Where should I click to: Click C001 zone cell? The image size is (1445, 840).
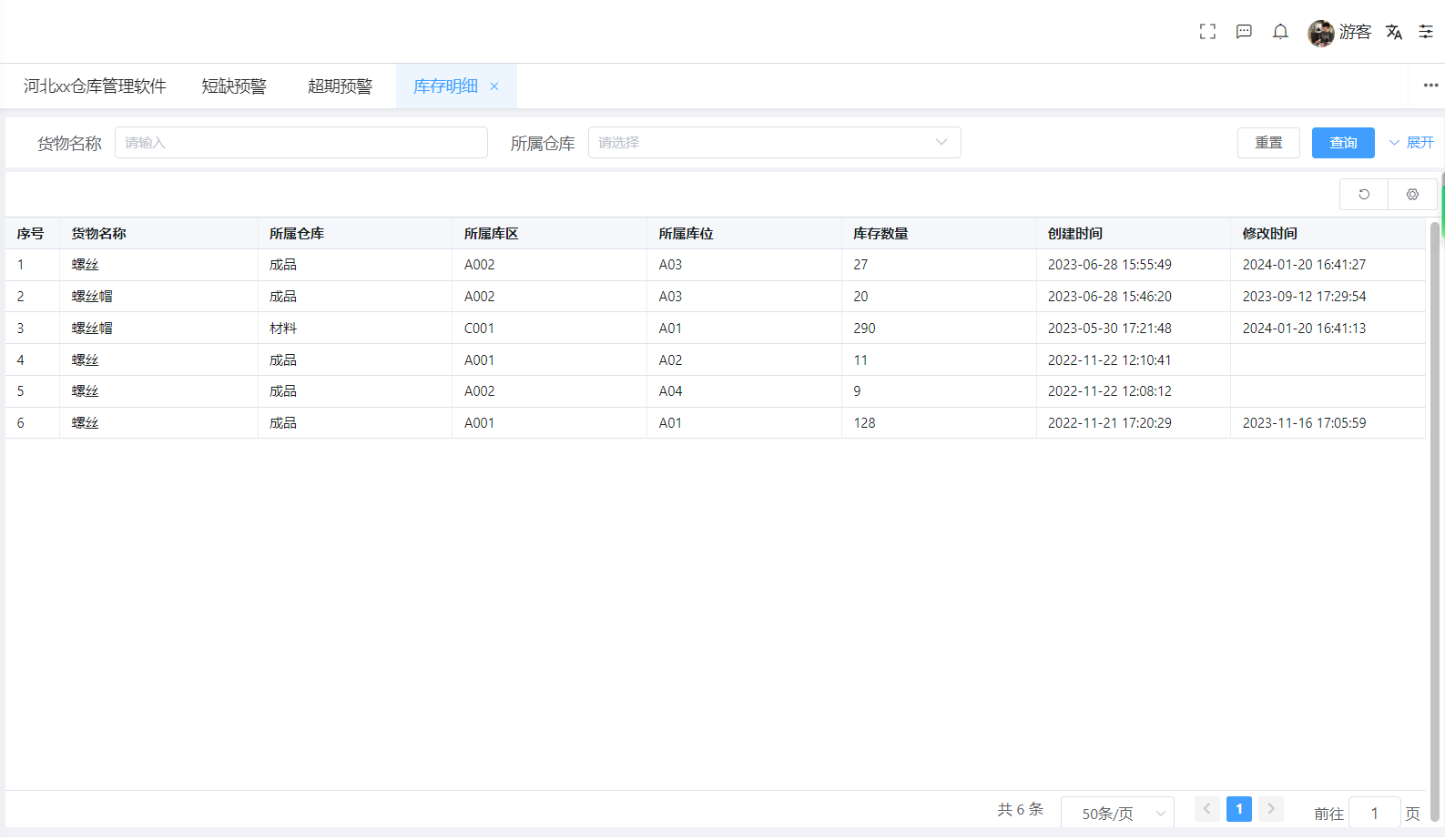479,329
